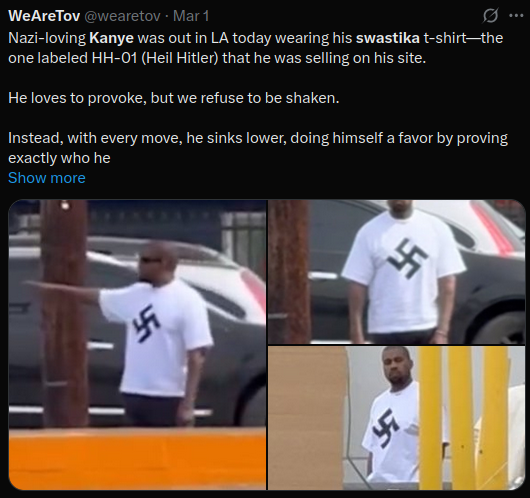Click the paragraph starting 'Instead, with every move'
The height and width of the screenshot is (498, 530).
(x=258, y=148)
